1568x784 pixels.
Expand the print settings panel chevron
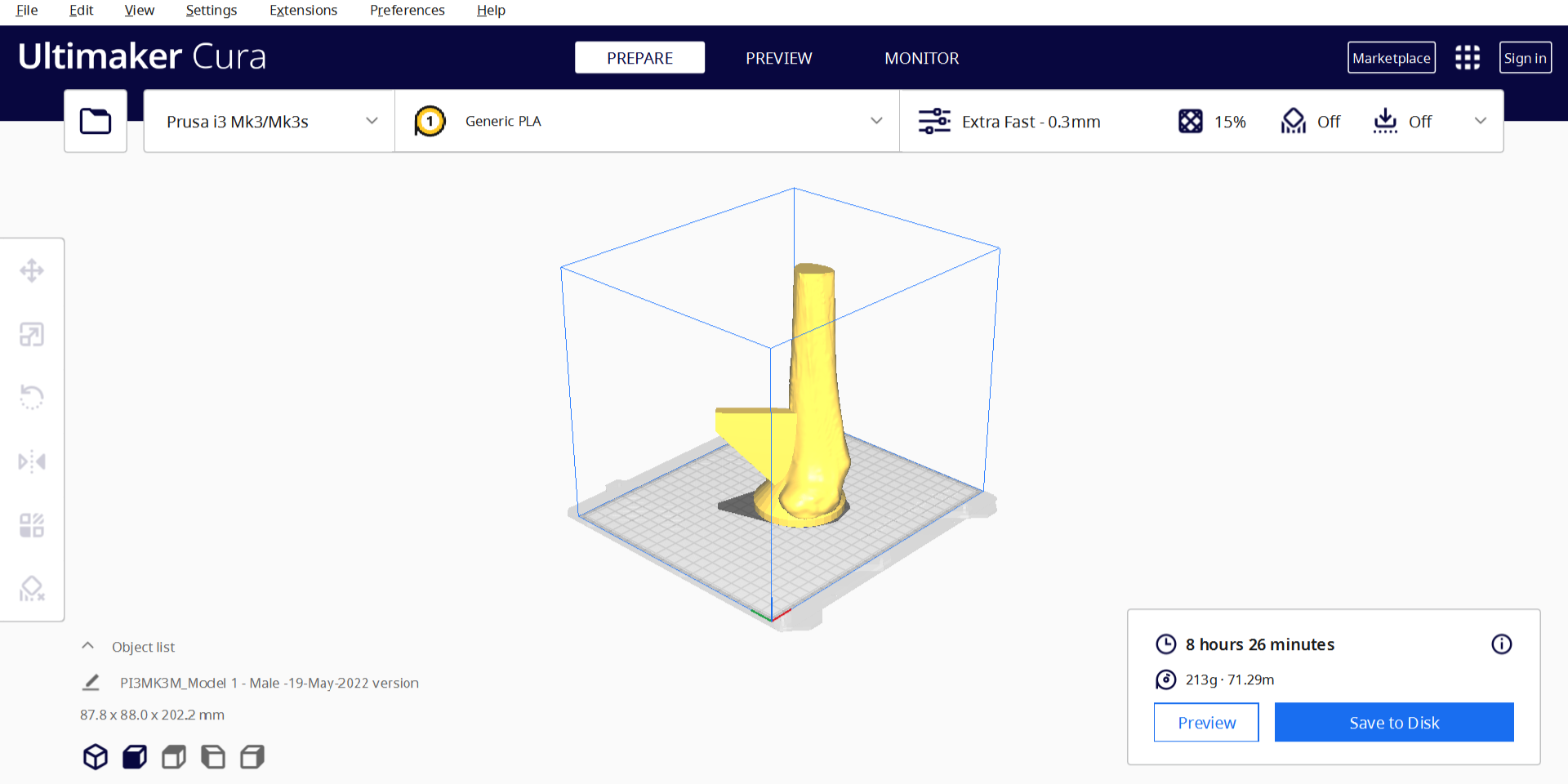[x=1480, y=121]
